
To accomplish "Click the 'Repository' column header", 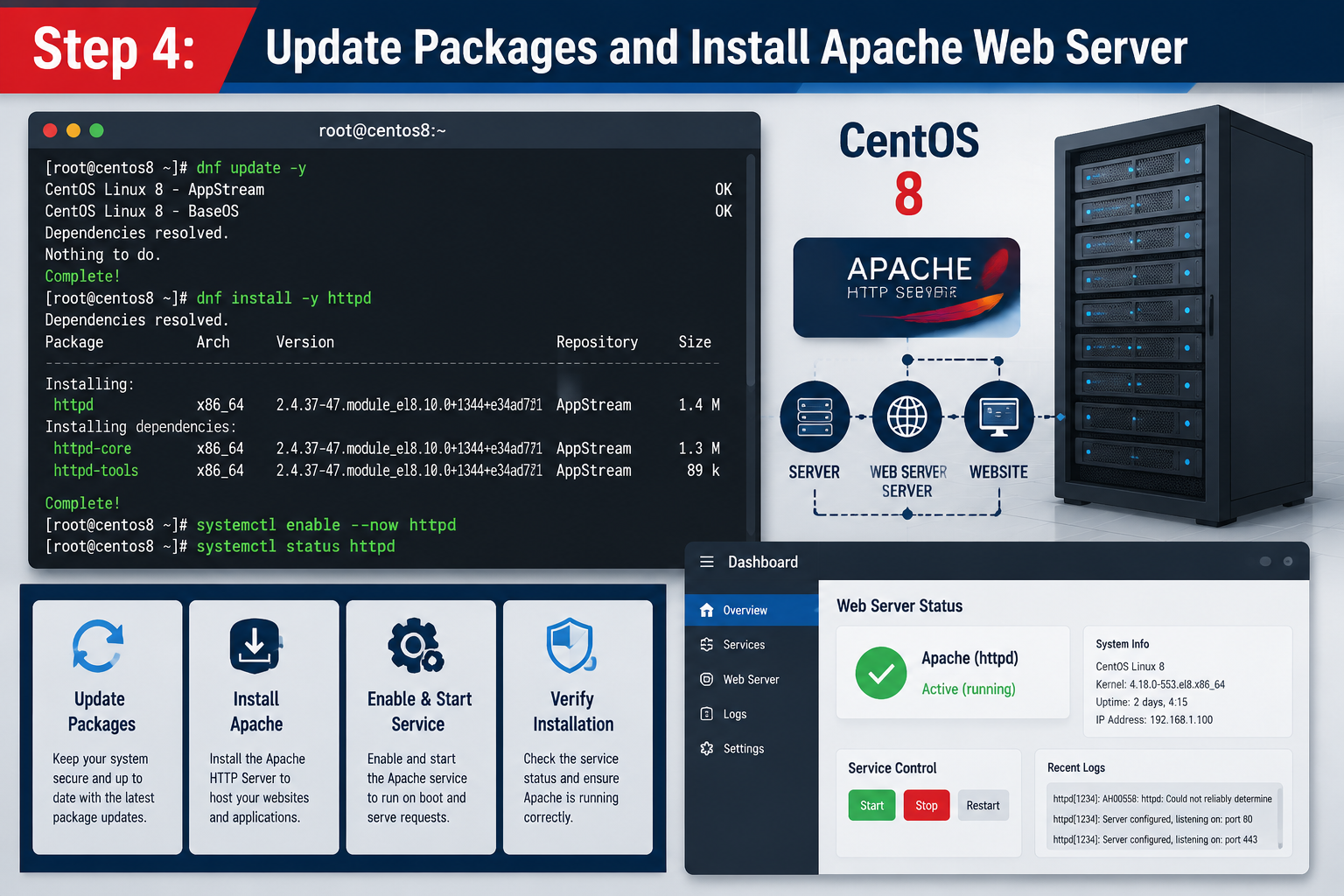I will (597, 342).
